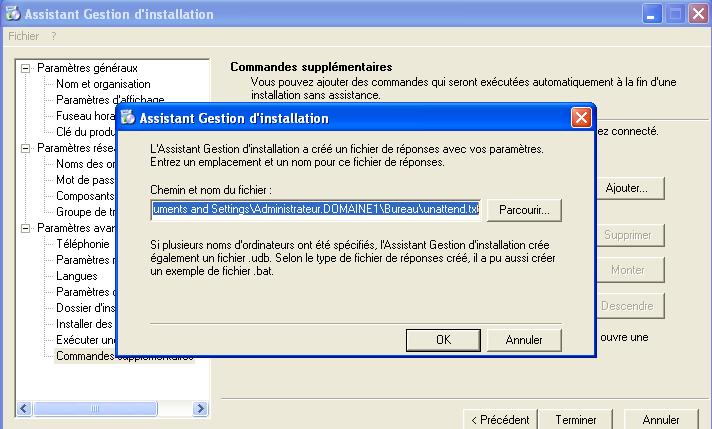Select Dossier d'installation tree item
The height and width of the screenshot is (429, 712).
85,308
